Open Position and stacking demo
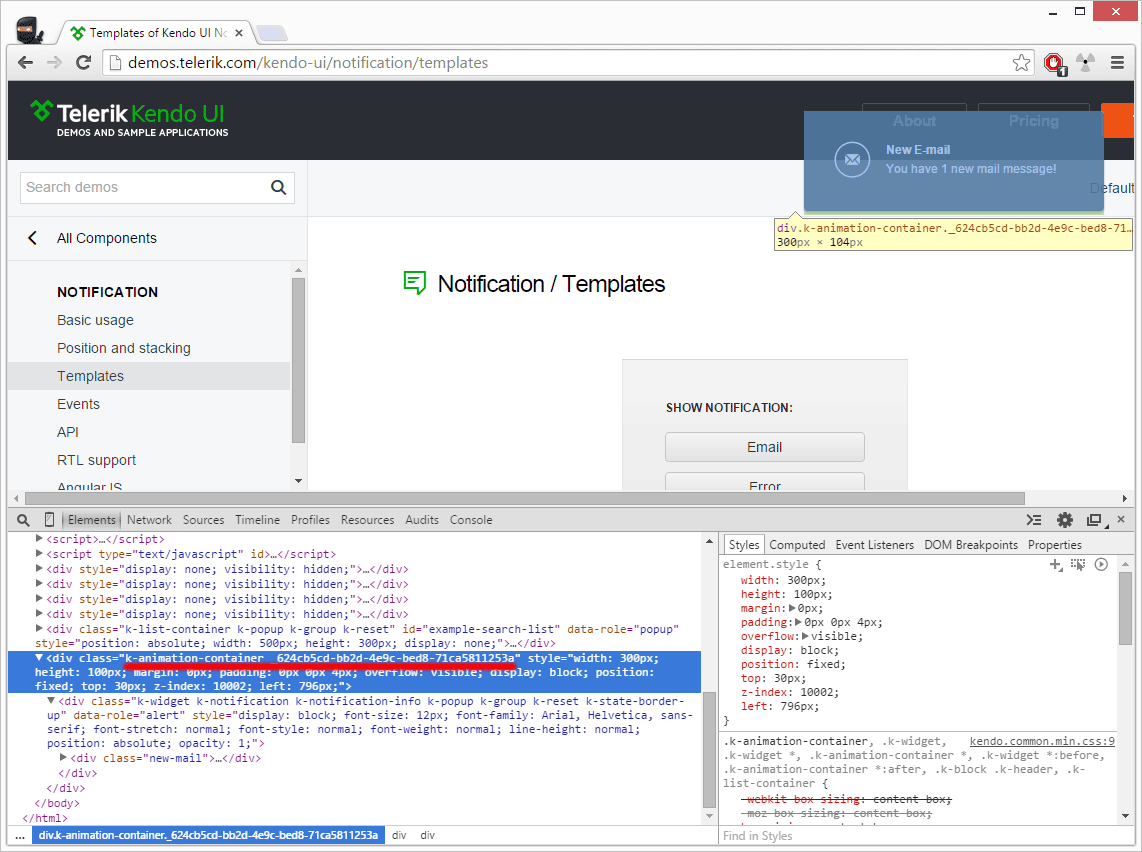1142x852 pixels. 124,348
